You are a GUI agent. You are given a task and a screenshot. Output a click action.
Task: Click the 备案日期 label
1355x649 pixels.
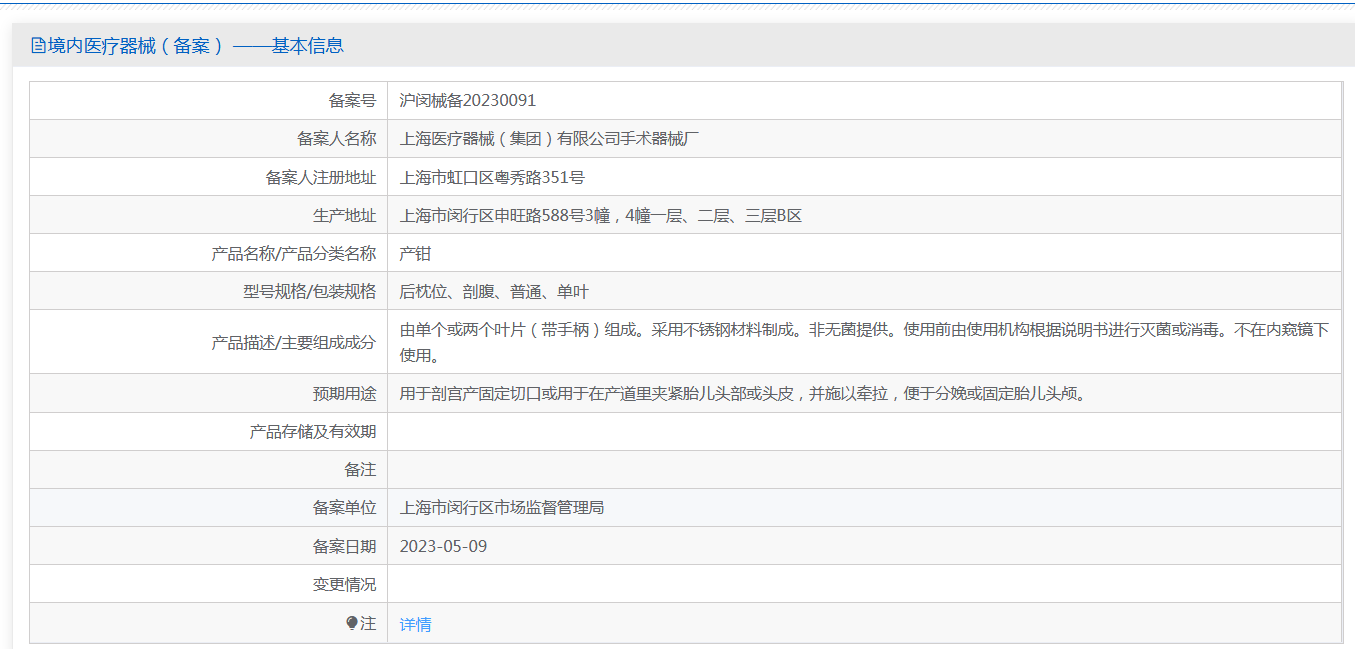(344, 546)
